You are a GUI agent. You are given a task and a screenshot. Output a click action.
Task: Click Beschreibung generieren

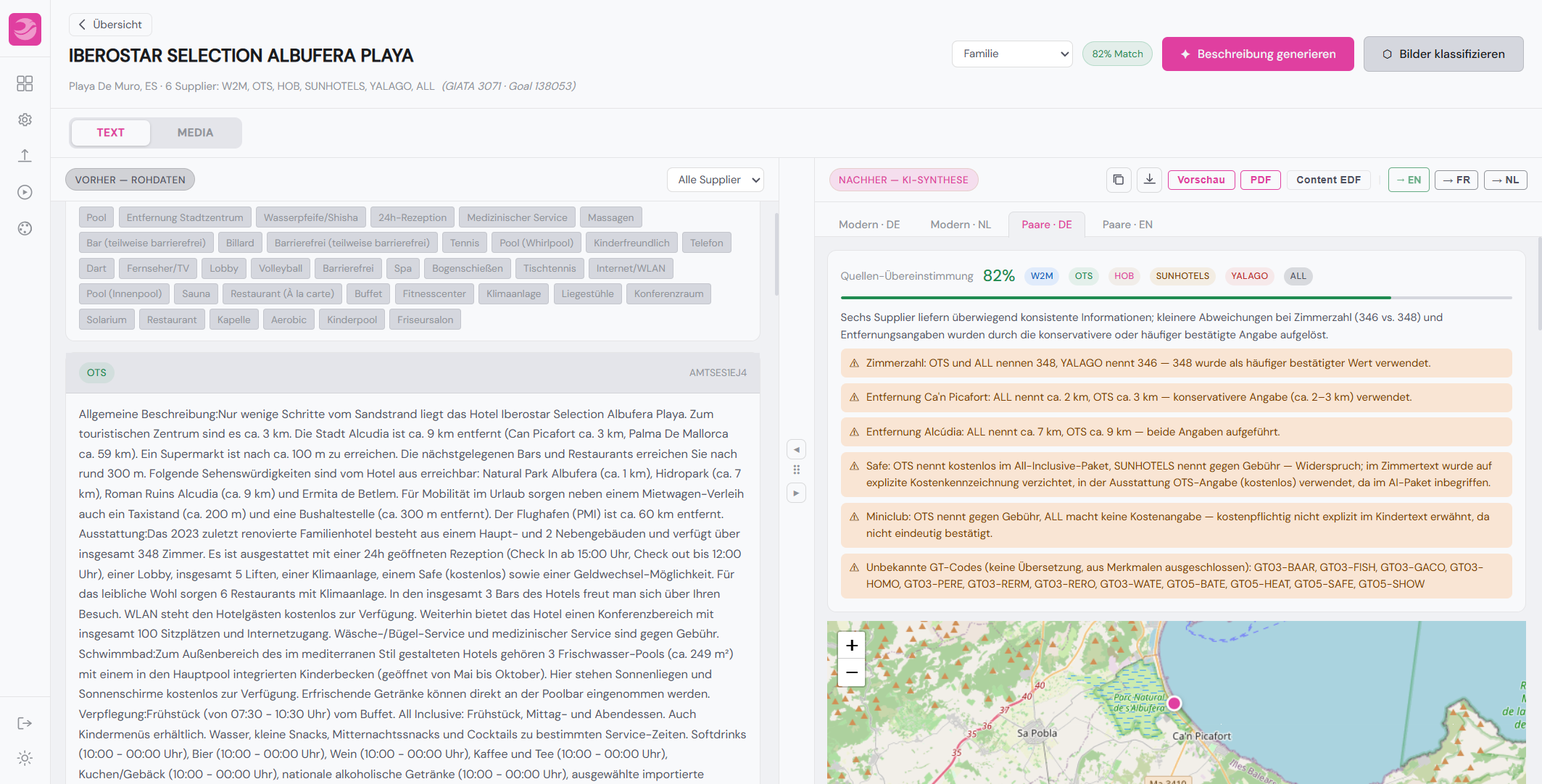pyautogui.click(x=1258, y=54)
